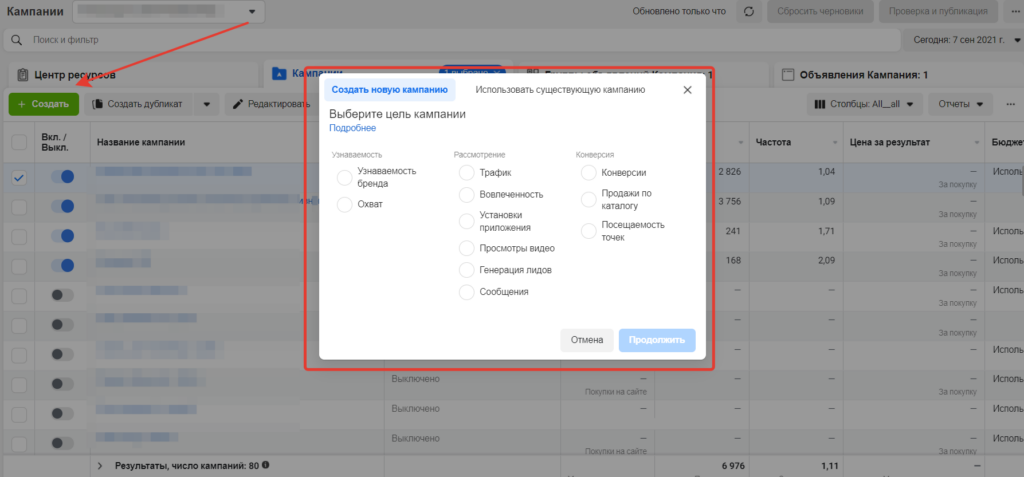Click the search magnifier icon
Image resolution: width=1024 pixels, height=477 pixels.
click(x=18, y=41)
